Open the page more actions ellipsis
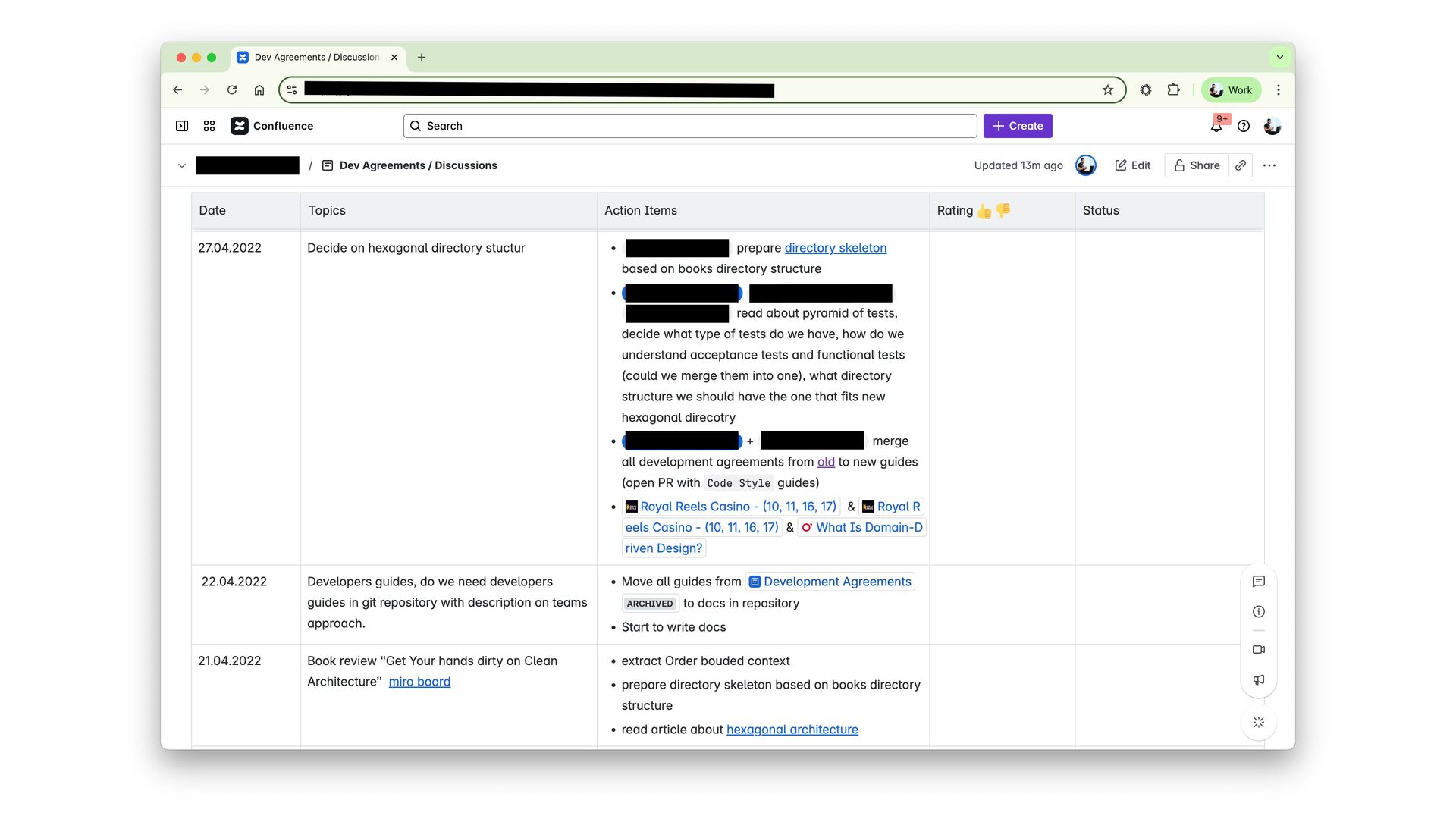 (x=1269, y=165)
